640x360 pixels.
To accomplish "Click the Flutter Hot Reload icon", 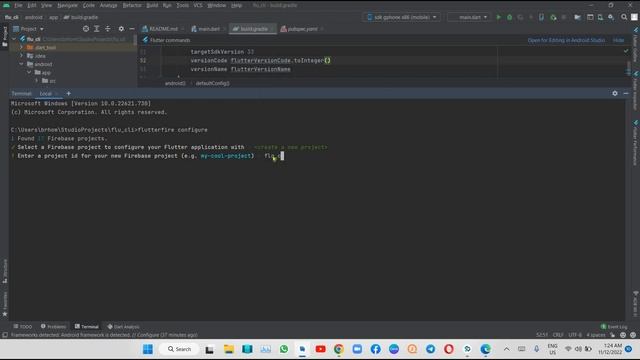I will pos(531,17).
